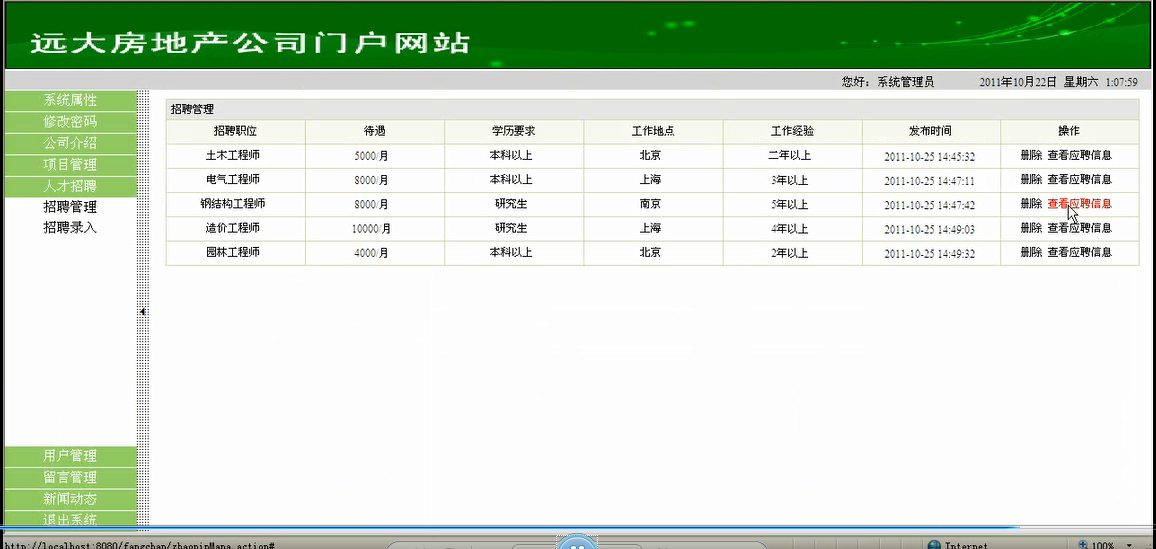This screenshot has width=1156, height=549.
Task: Click the 土木工程师 position cell
Action: [x=235, y=155]
